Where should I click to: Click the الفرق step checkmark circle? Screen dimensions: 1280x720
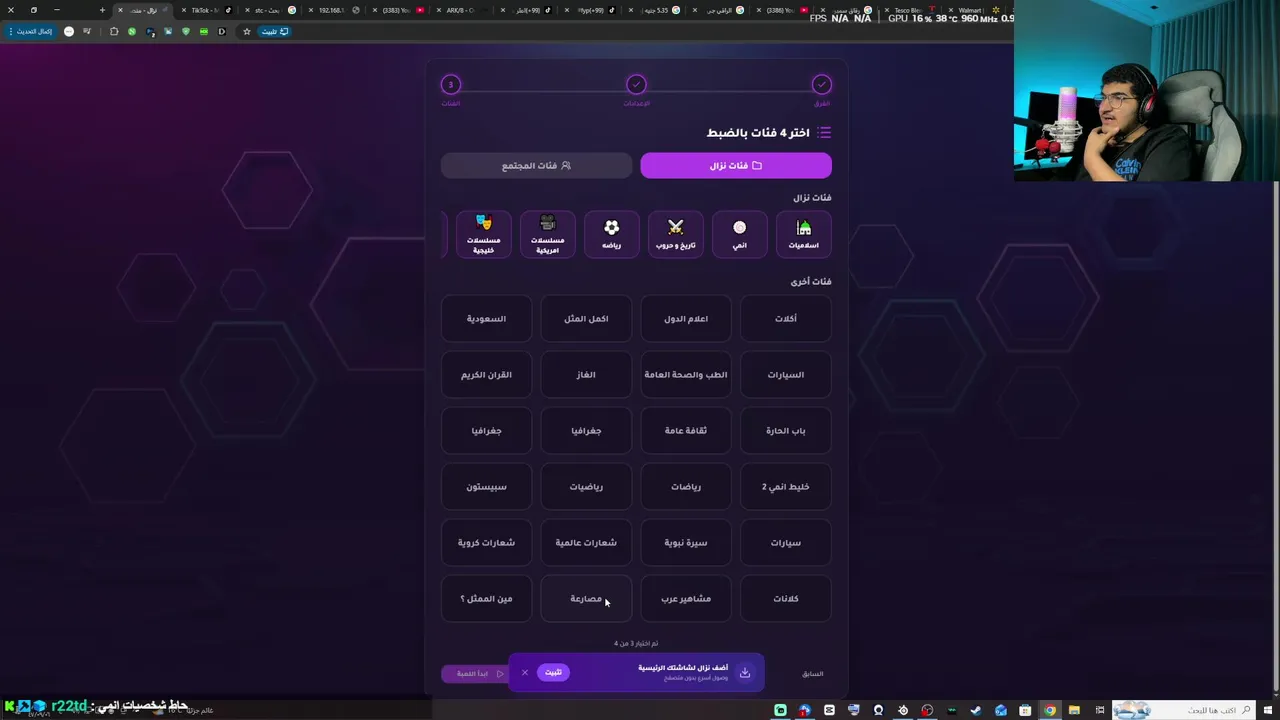tap(821, 85)
